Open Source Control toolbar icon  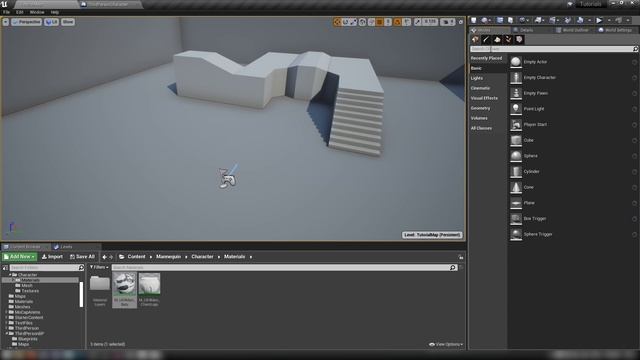coord(484,20)
